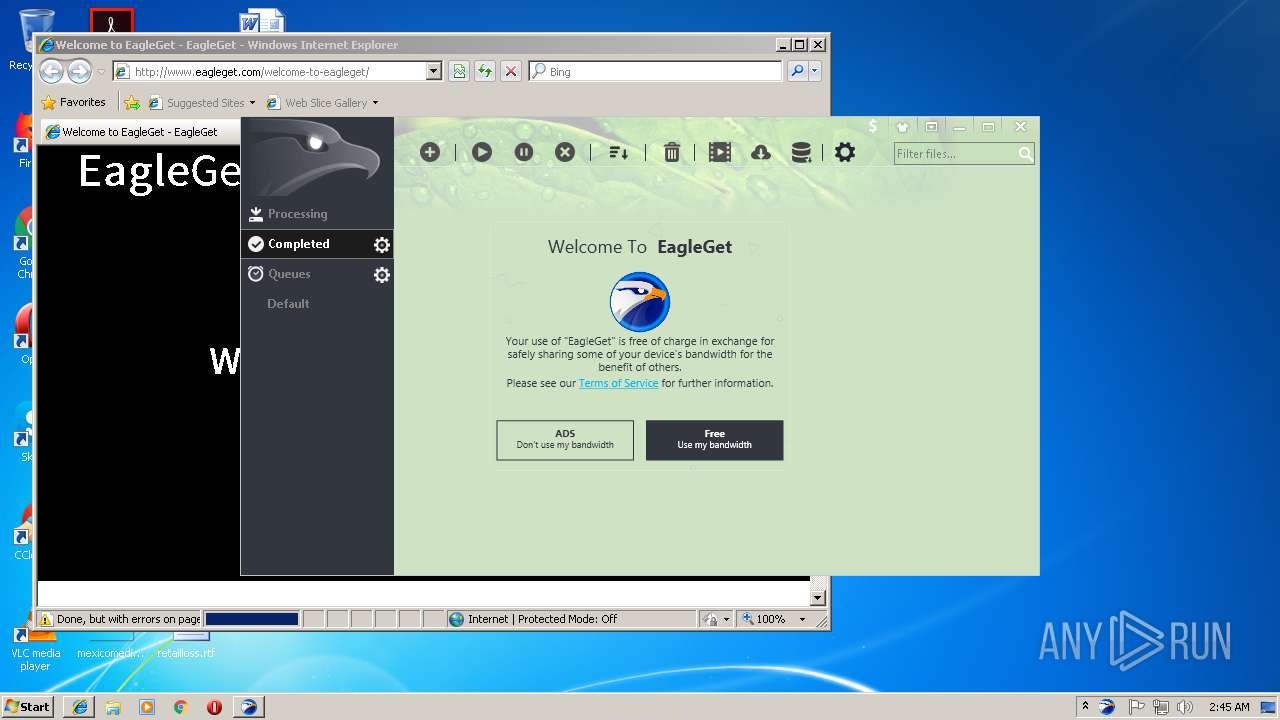Open retailloss.rtf desktop file
The height and width of the screenshot is (720, 1280).
point(186,645)
